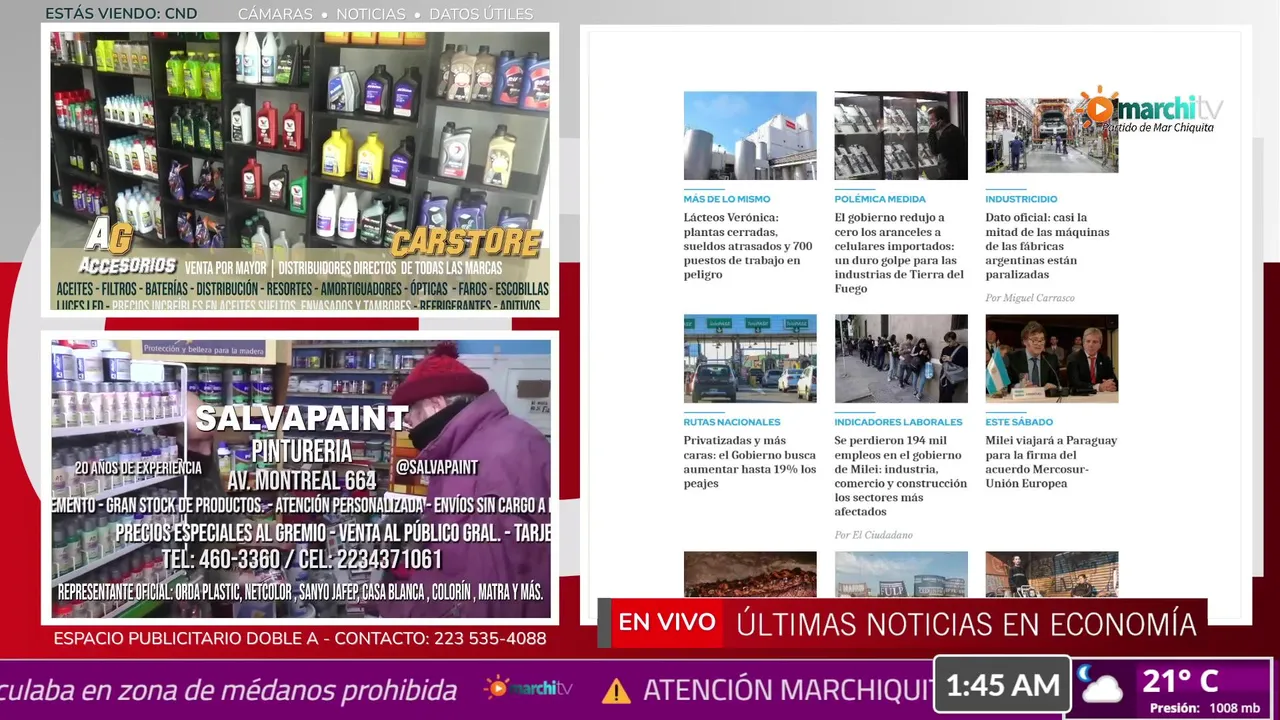Click the Lácteos Verónica article thumbnail

(750, 136)
